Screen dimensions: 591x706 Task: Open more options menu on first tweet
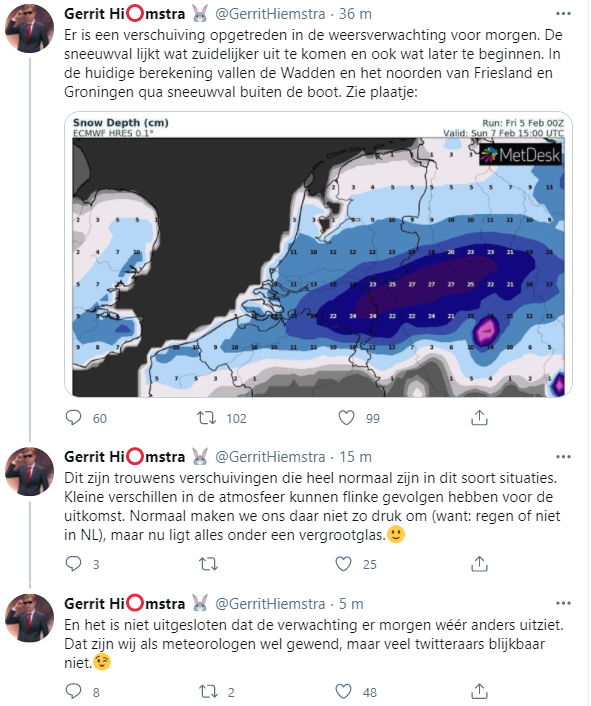point(563,14)
